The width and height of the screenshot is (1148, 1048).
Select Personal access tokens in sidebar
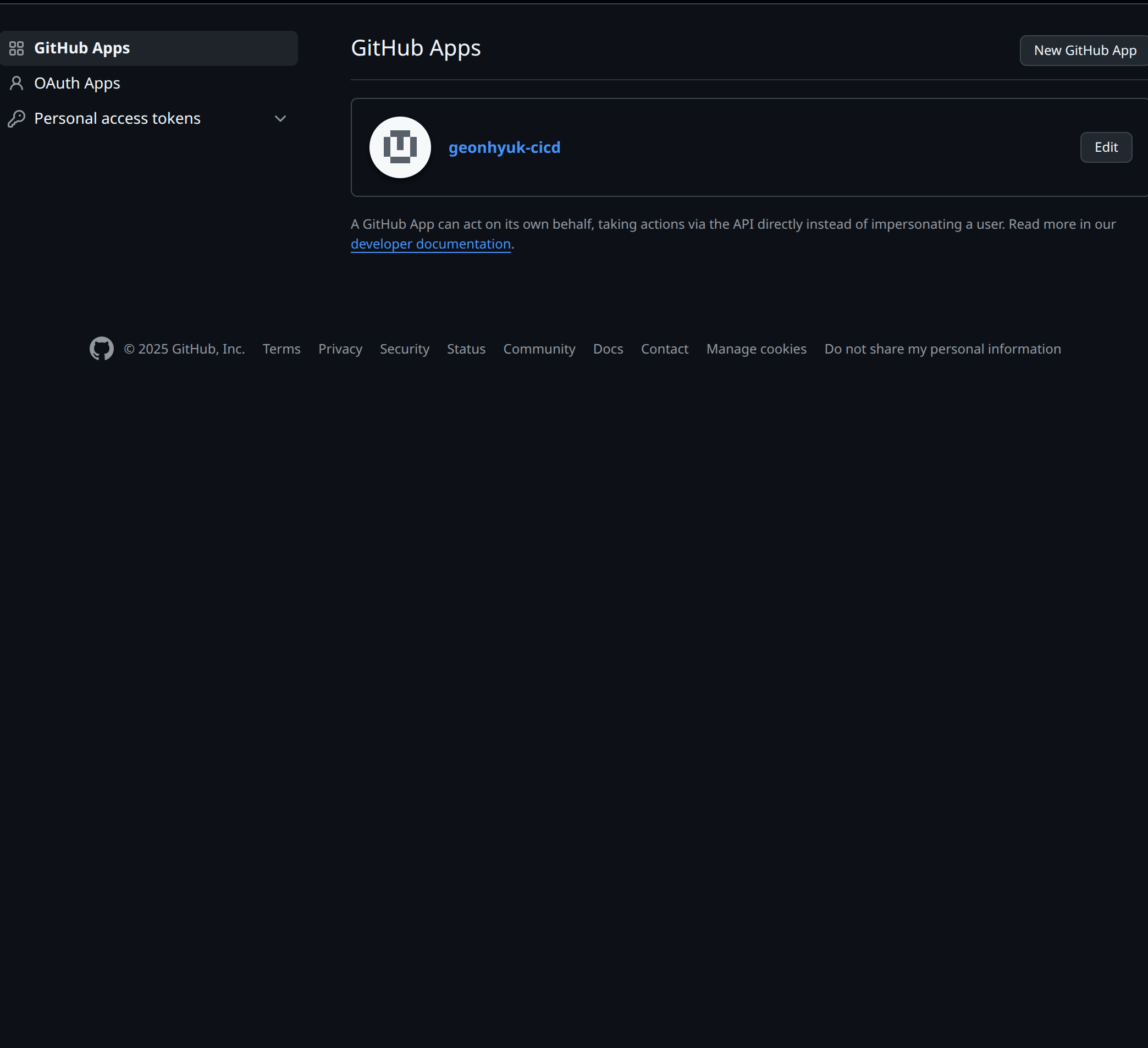148,118
